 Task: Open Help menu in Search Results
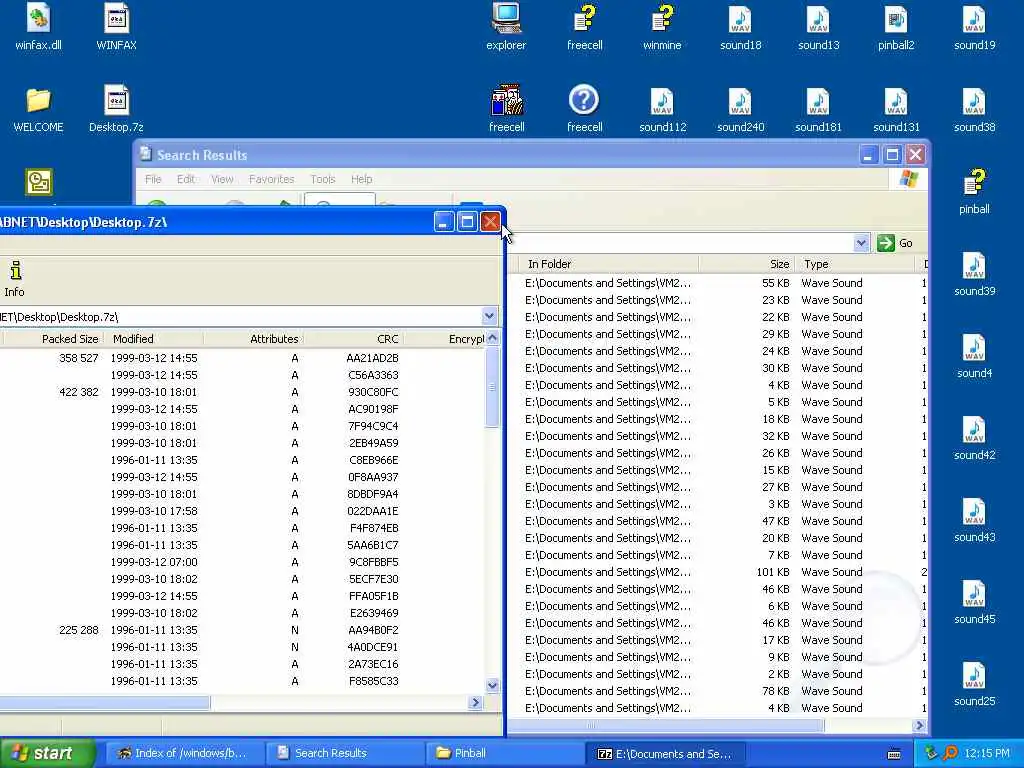click(x=361, y=179)
